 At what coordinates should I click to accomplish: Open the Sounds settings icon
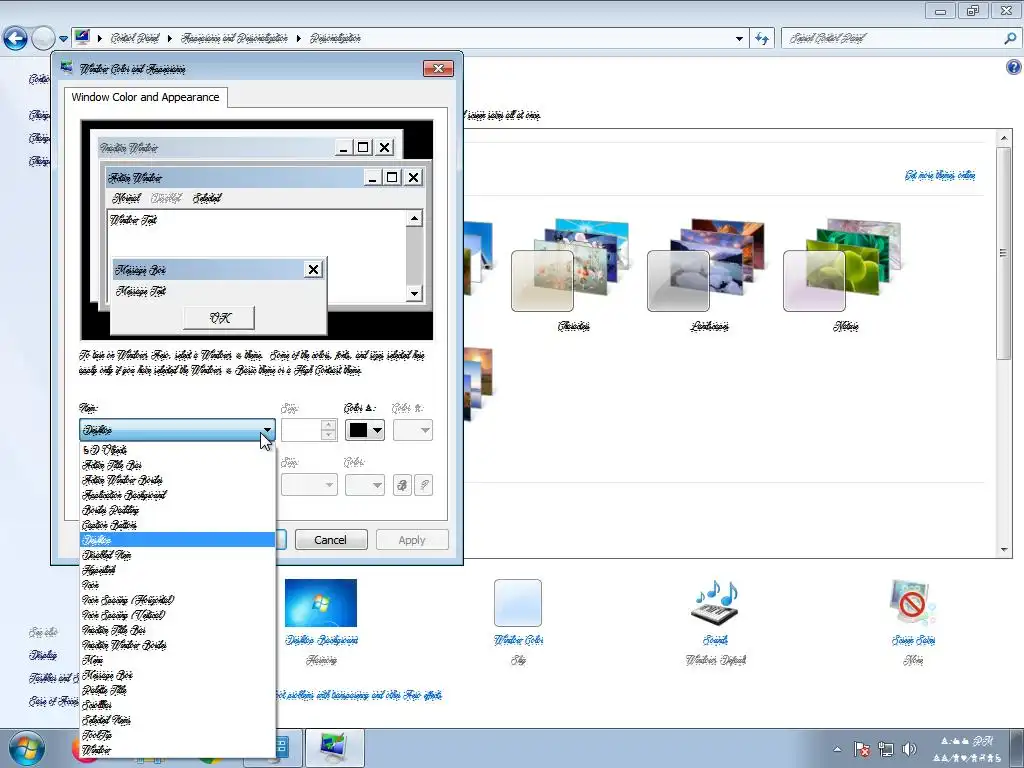point(715,603)
